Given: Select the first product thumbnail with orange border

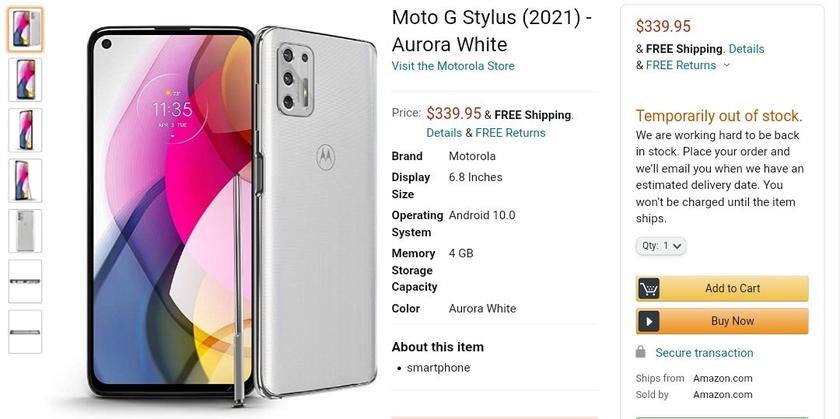Looking at the screenshot, I should [x=25, y=29].
